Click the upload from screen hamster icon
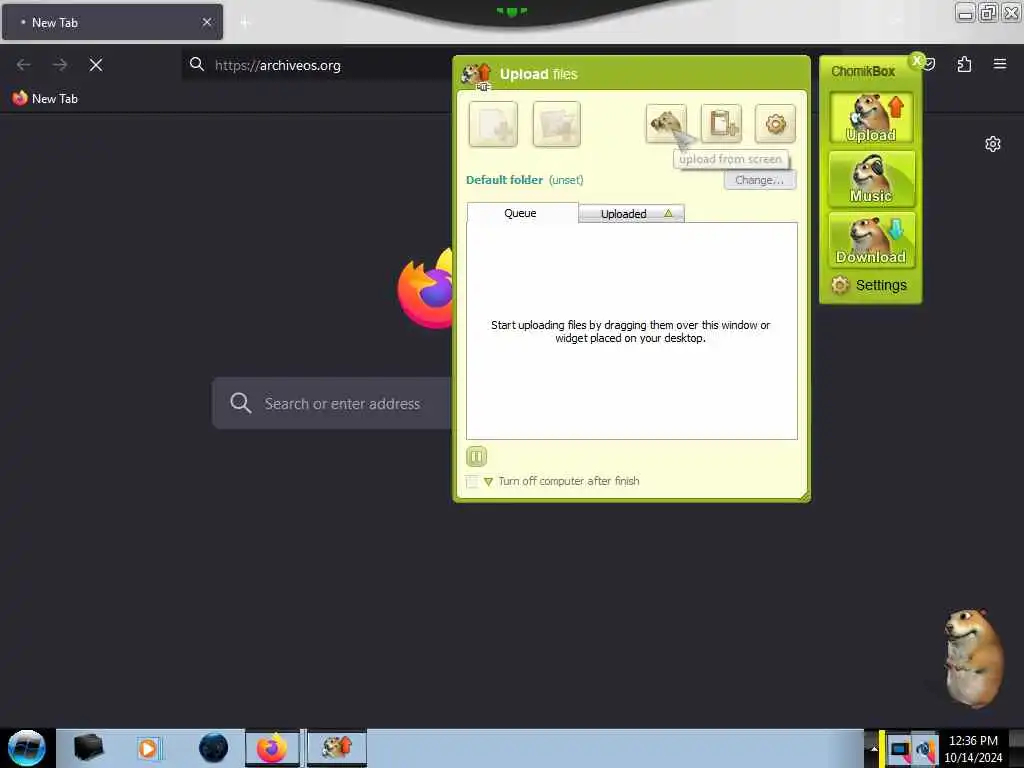This screenshot has height=768, width=1024. point(665,123)
